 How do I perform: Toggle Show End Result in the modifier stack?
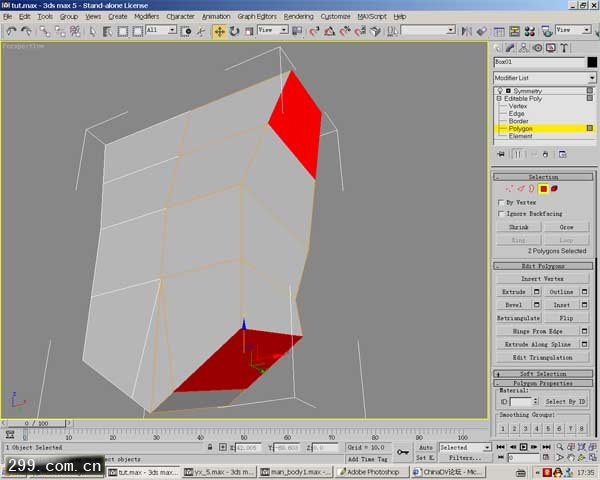[x=518, y=154]
